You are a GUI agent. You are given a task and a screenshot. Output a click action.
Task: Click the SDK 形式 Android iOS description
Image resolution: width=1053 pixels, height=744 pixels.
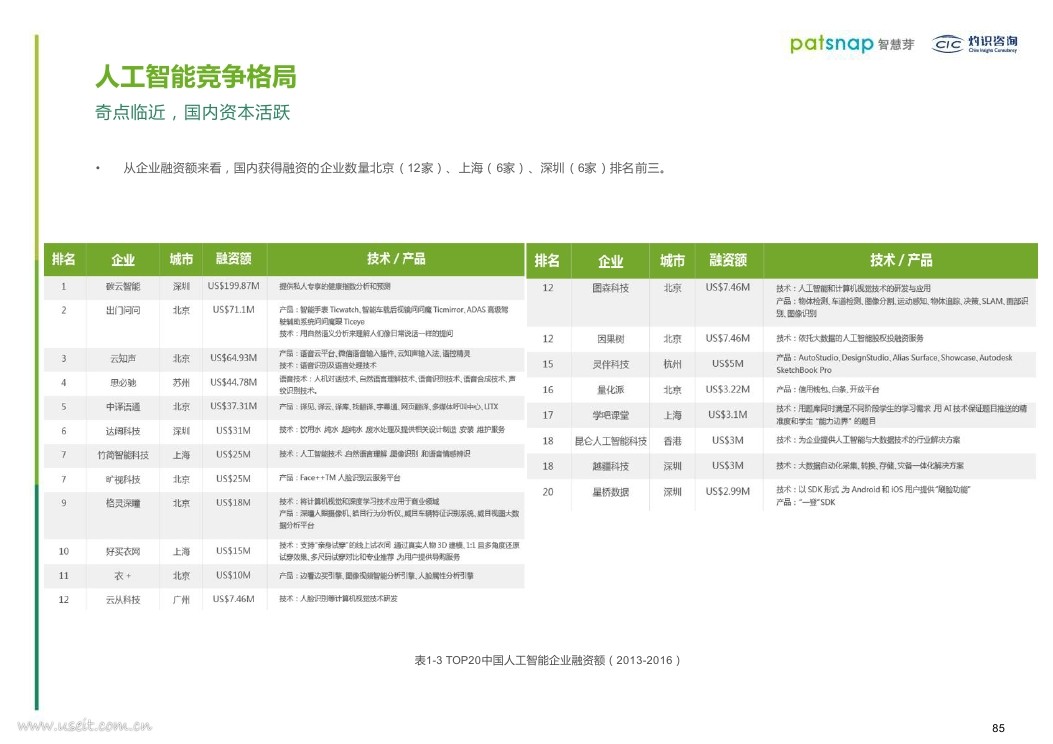[873, 496]
